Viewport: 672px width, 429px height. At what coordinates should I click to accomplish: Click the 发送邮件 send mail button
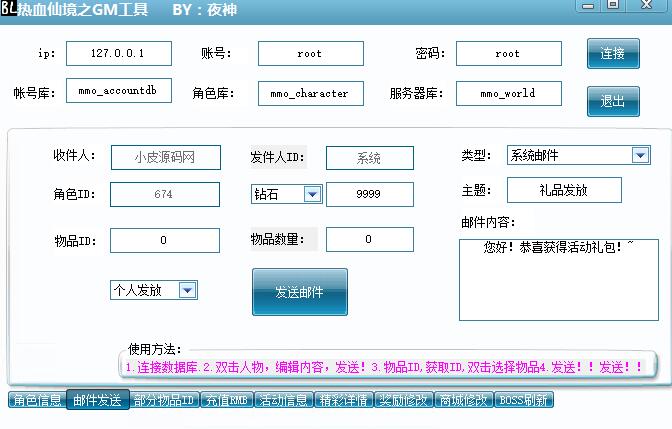(300, 292)
